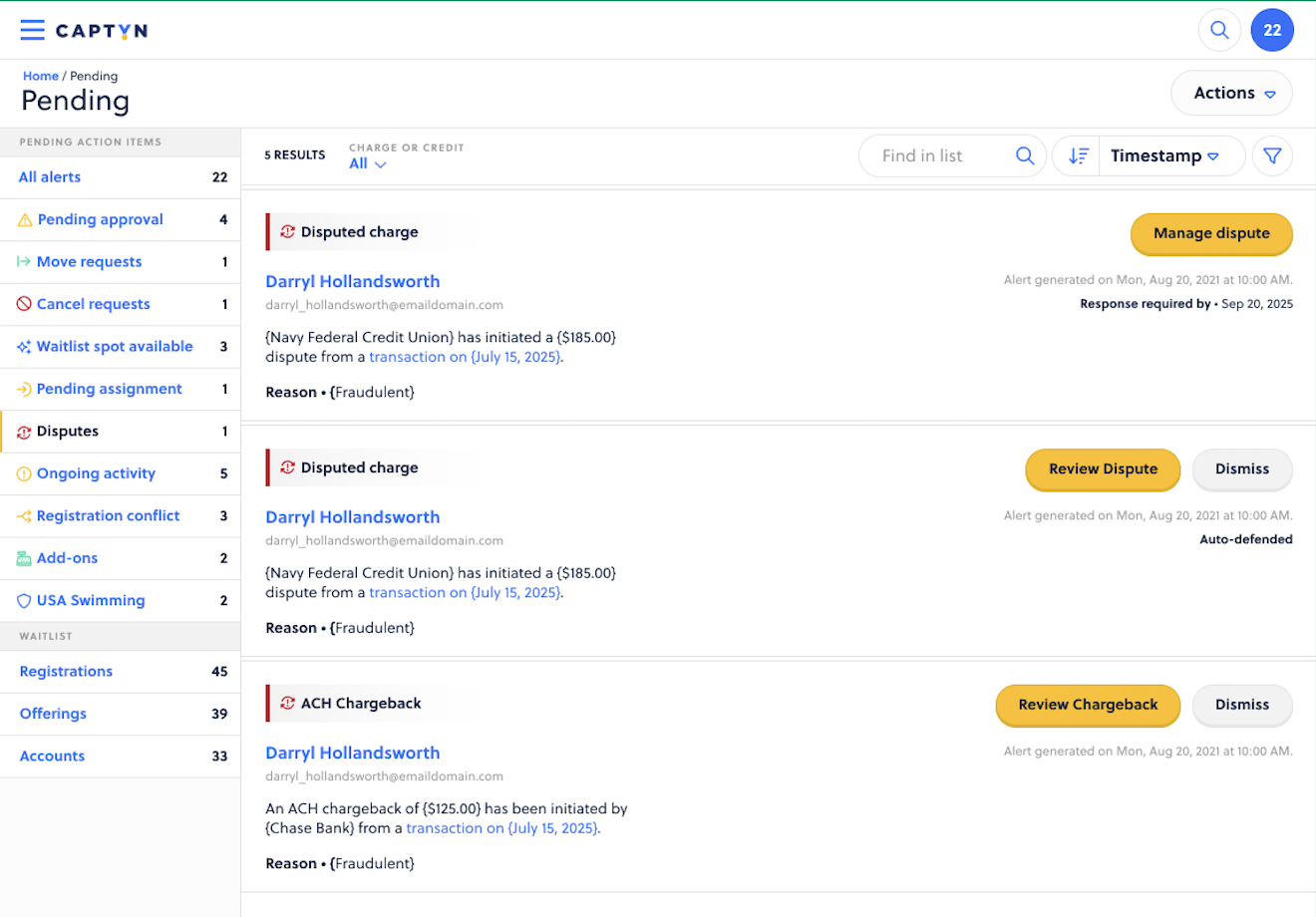The image size is (1316, 917).
Task: Focus the Find in list search field
Action: pos(952,155)
